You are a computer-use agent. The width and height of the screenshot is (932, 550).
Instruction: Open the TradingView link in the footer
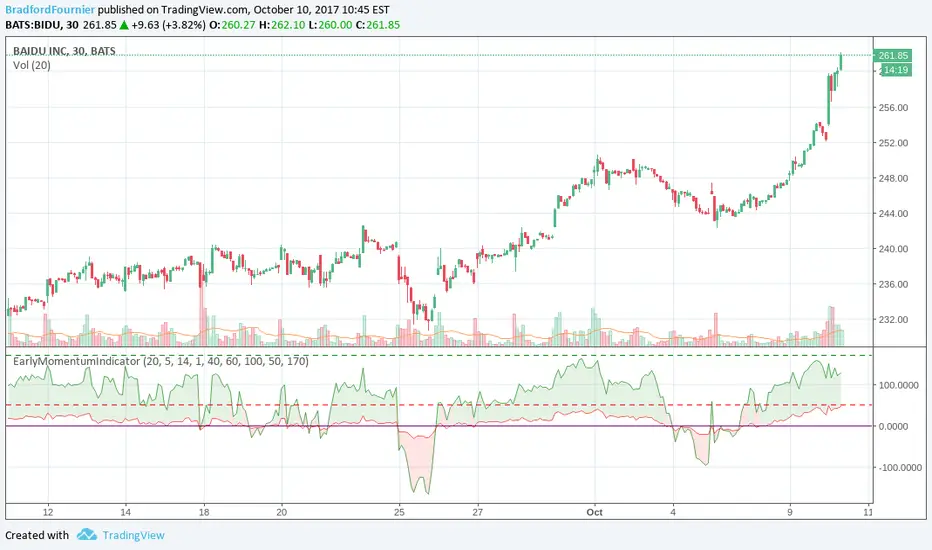coord(134,535)
